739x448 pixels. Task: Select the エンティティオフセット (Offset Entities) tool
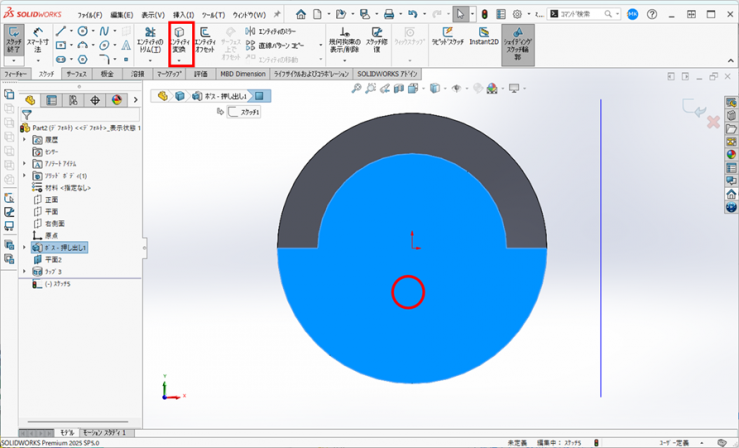(205, 40)
